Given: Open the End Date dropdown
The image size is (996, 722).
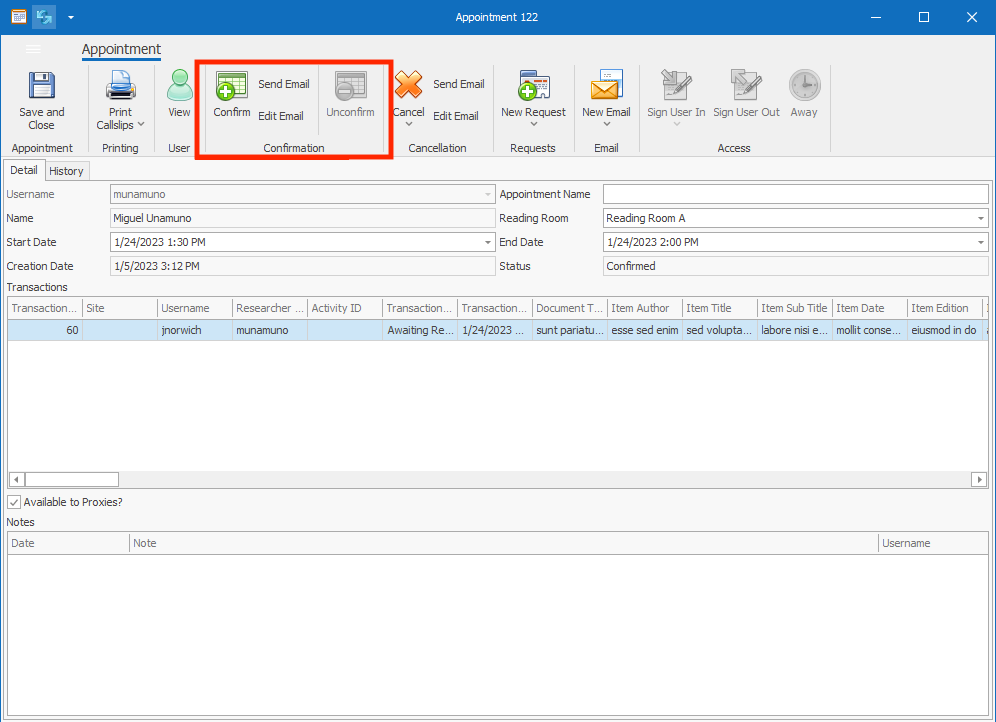Looking at the screenshot, I should coord(981,242).
